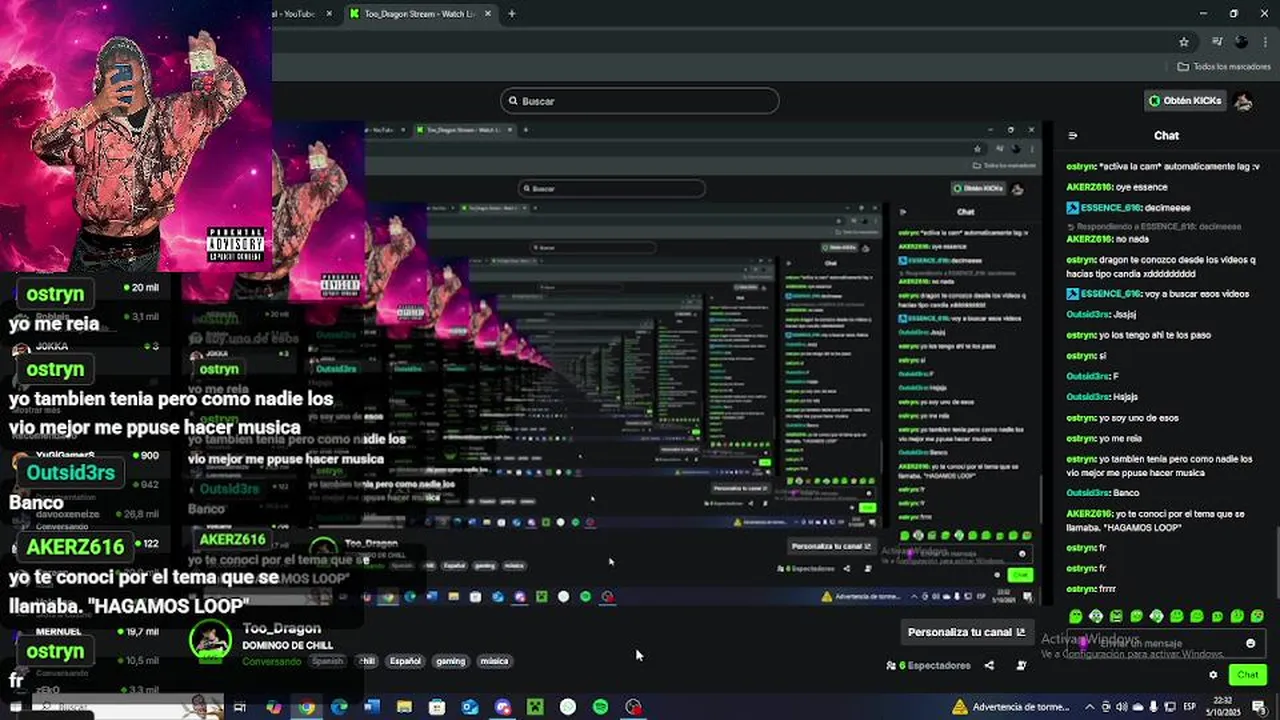
Task: Open Windows notification center
Action: tap(1258, 707)
